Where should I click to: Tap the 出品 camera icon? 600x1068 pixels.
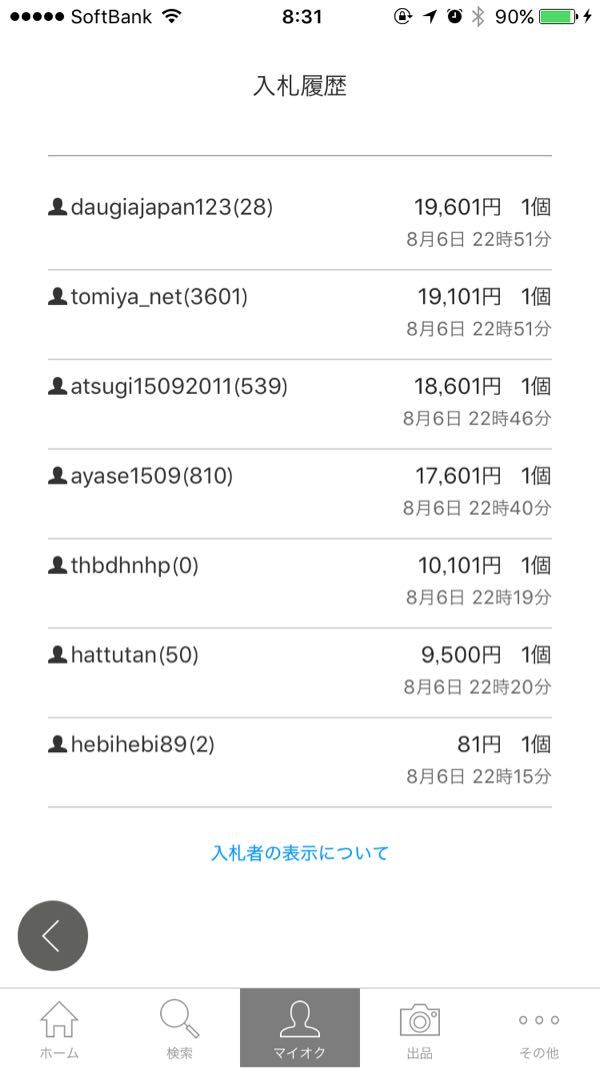click(x=420, y=1021)
